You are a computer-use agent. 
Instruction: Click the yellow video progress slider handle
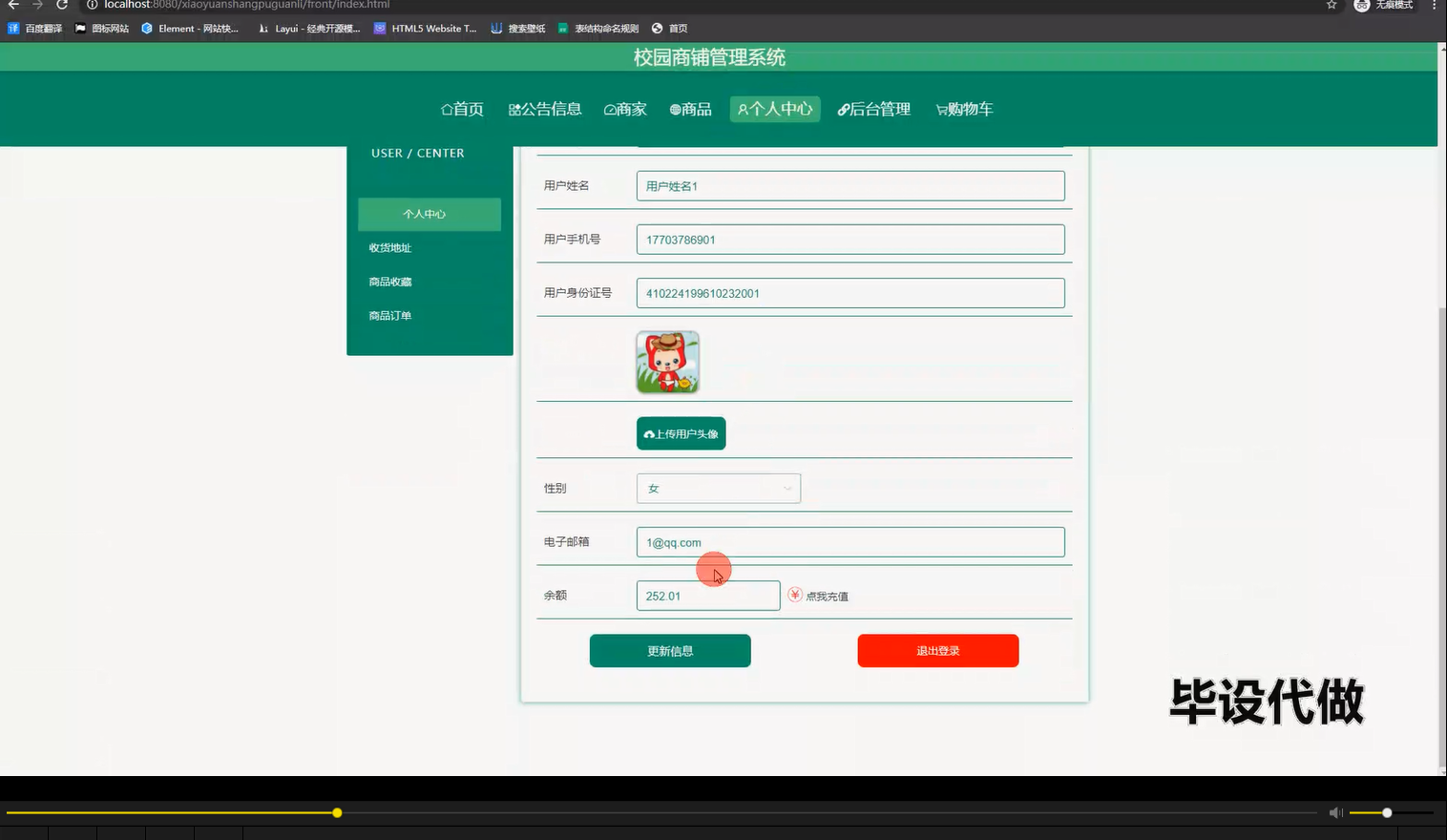point(337,812)
